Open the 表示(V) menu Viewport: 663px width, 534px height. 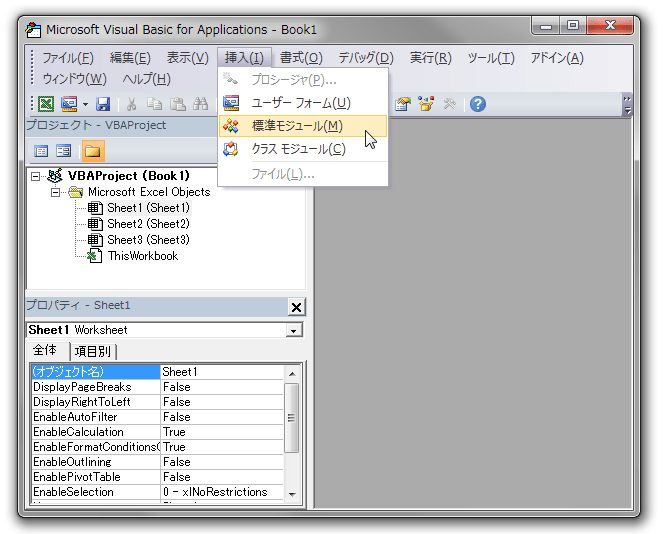tap(187, 58)
